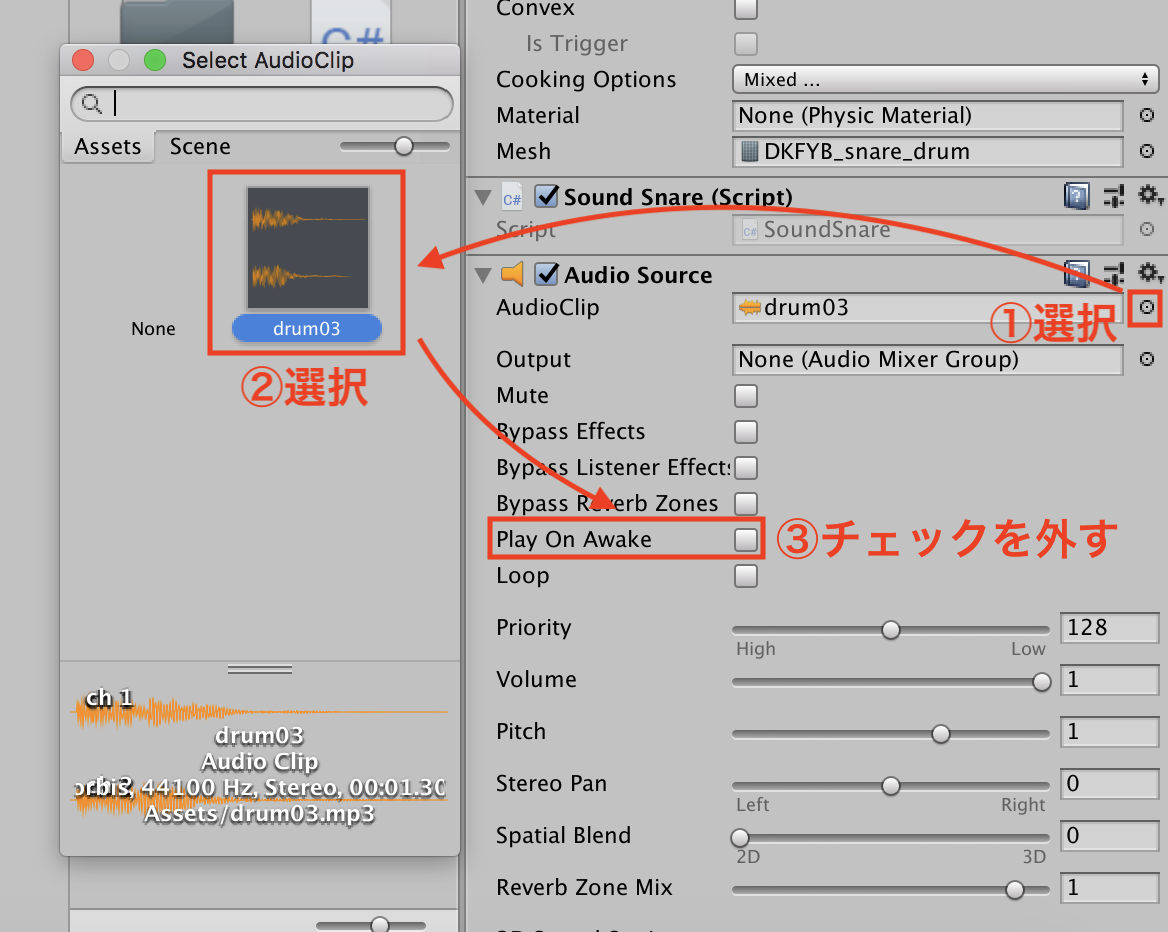Click the speaker icon on Audio Source header
1168x932 pixels.
pyautogui.click(x=511, y=274)
